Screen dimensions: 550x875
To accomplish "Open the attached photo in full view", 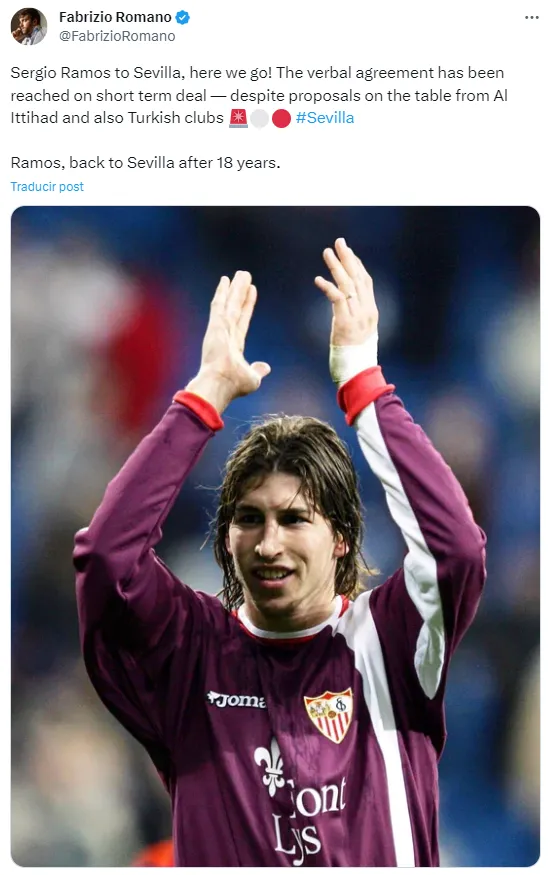I will (275, 536).
